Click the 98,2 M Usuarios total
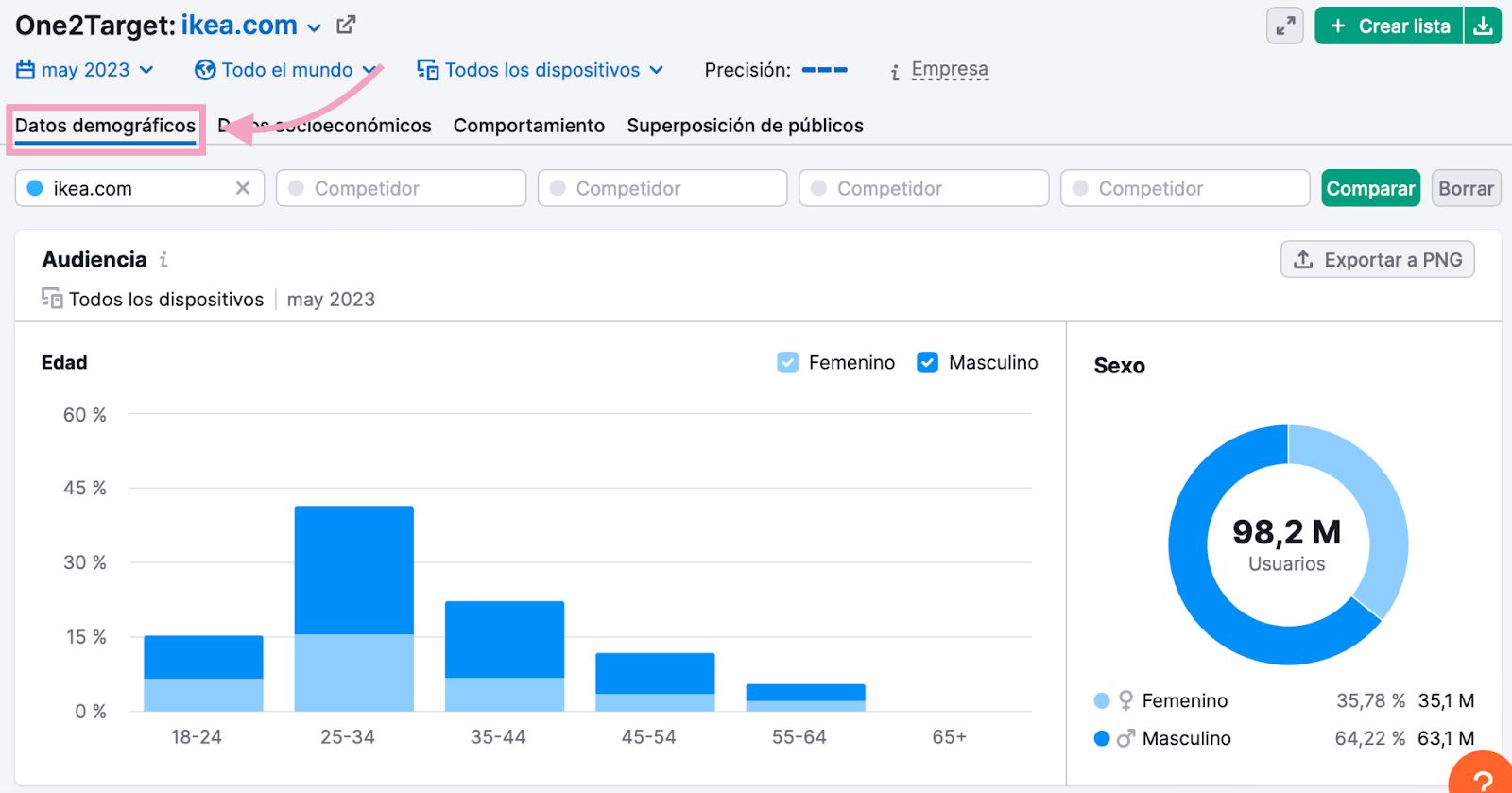1512x793 pixels. [x=1287, y=544]
